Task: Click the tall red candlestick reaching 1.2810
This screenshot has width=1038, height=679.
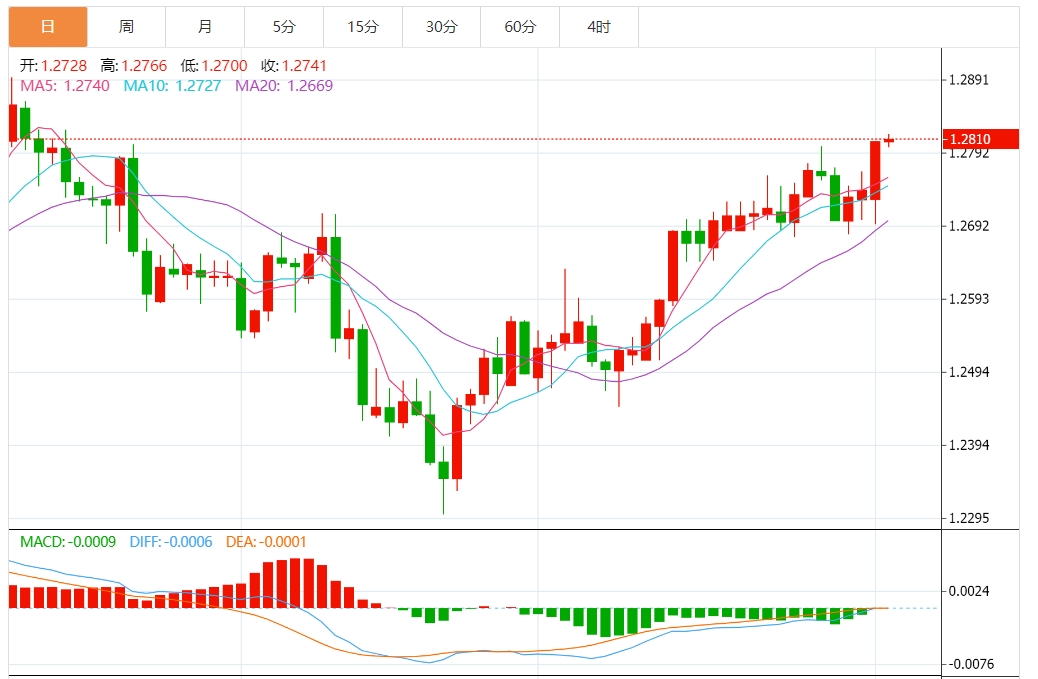Action: (875, 170)
